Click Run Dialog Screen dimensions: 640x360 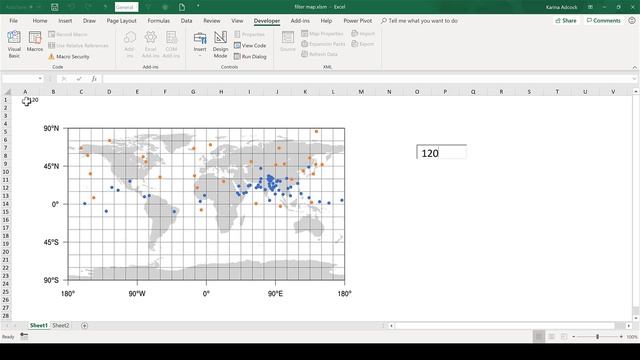[250, 57]
